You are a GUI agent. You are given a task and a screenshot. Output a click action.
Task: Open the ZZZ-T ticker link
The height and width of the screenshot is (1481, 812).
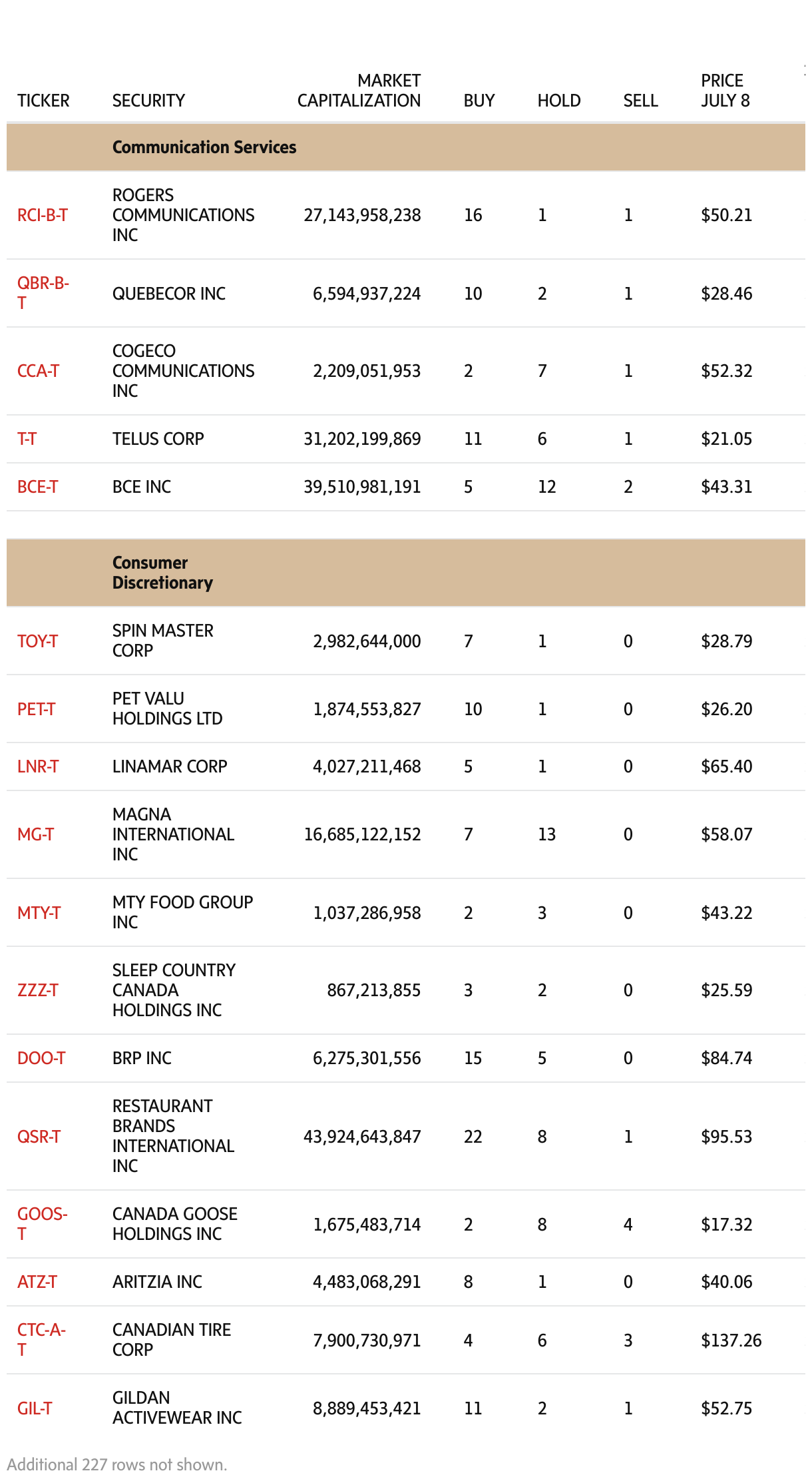[38, 990]
